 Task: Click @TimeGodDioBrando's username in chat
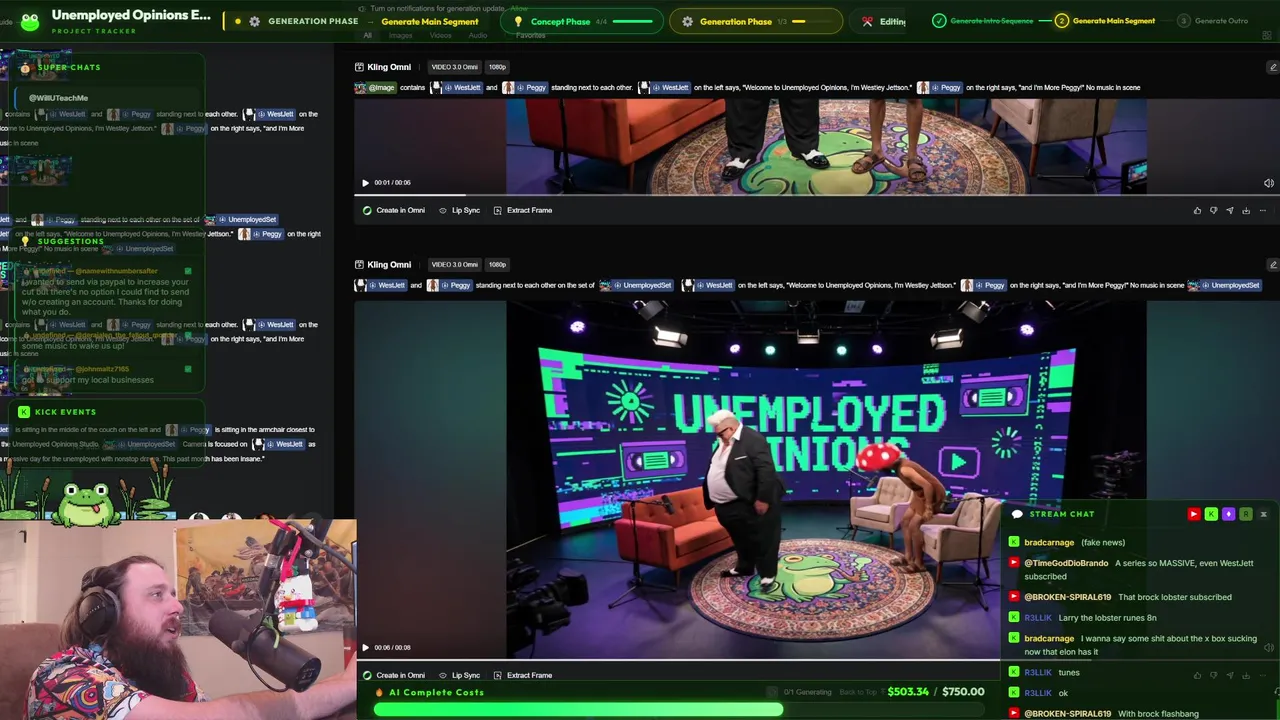1066,564
